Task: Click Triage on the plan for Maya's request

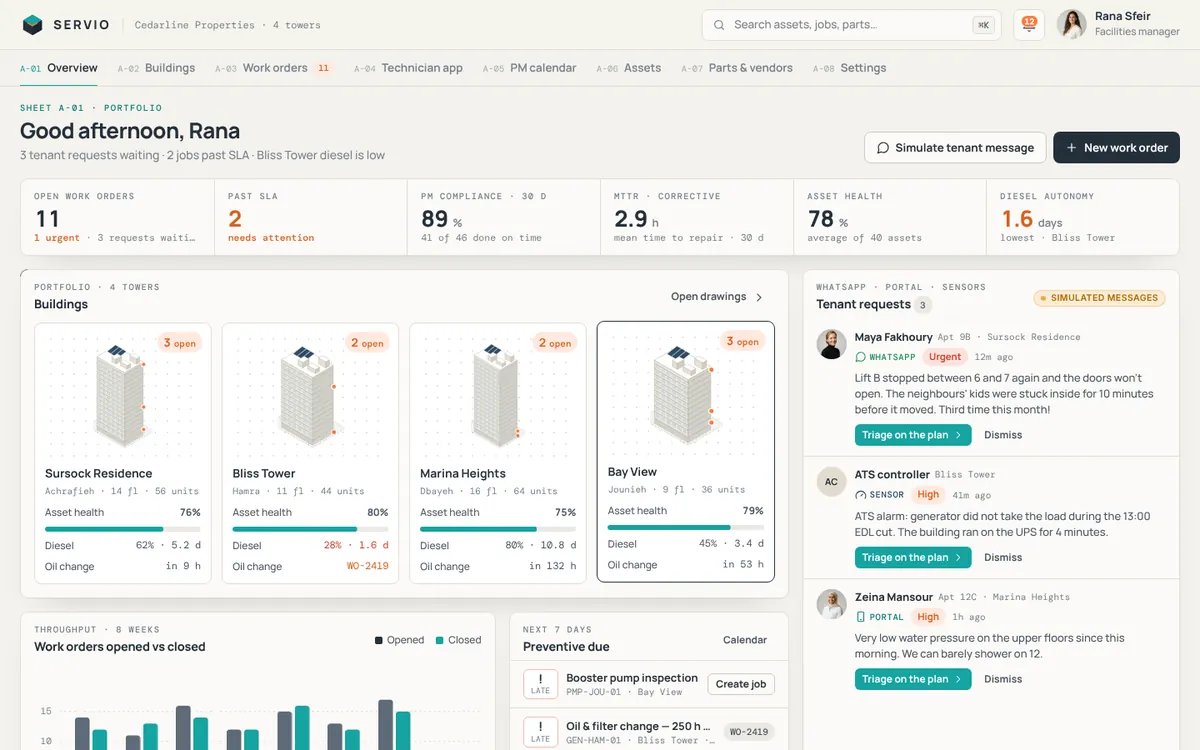Action: point(913,435)
